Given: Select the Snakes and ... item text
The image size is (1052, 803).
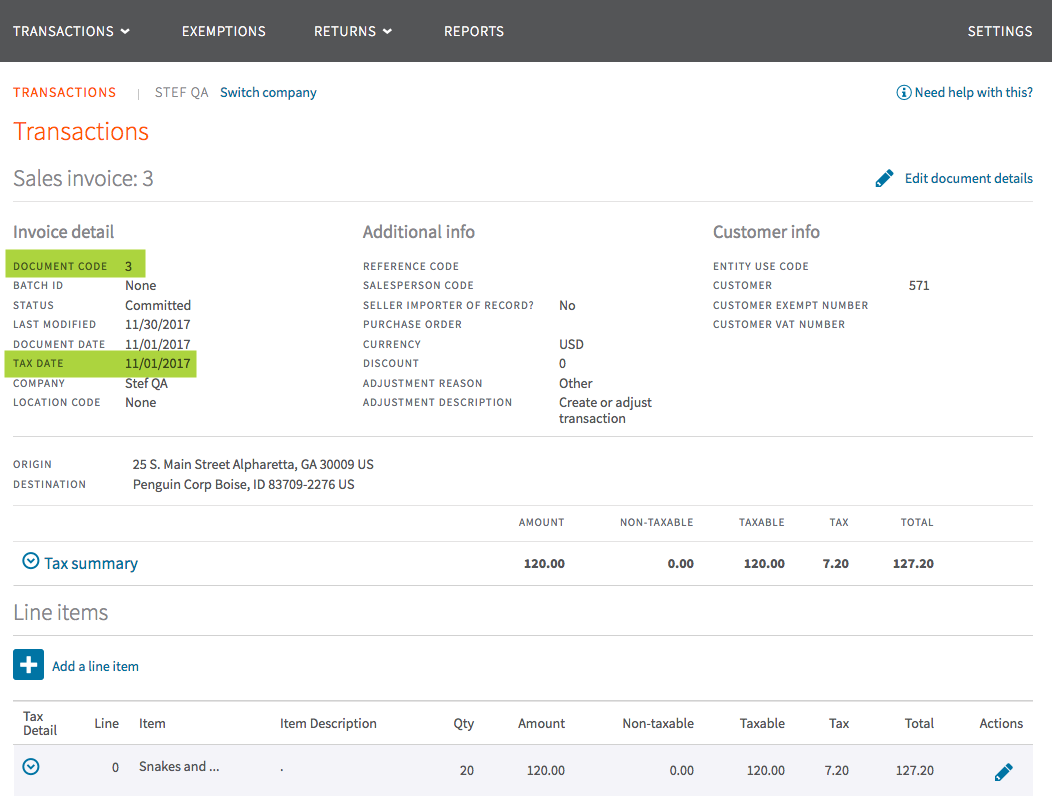Looking at the screenshot, I should coord(179,766).
